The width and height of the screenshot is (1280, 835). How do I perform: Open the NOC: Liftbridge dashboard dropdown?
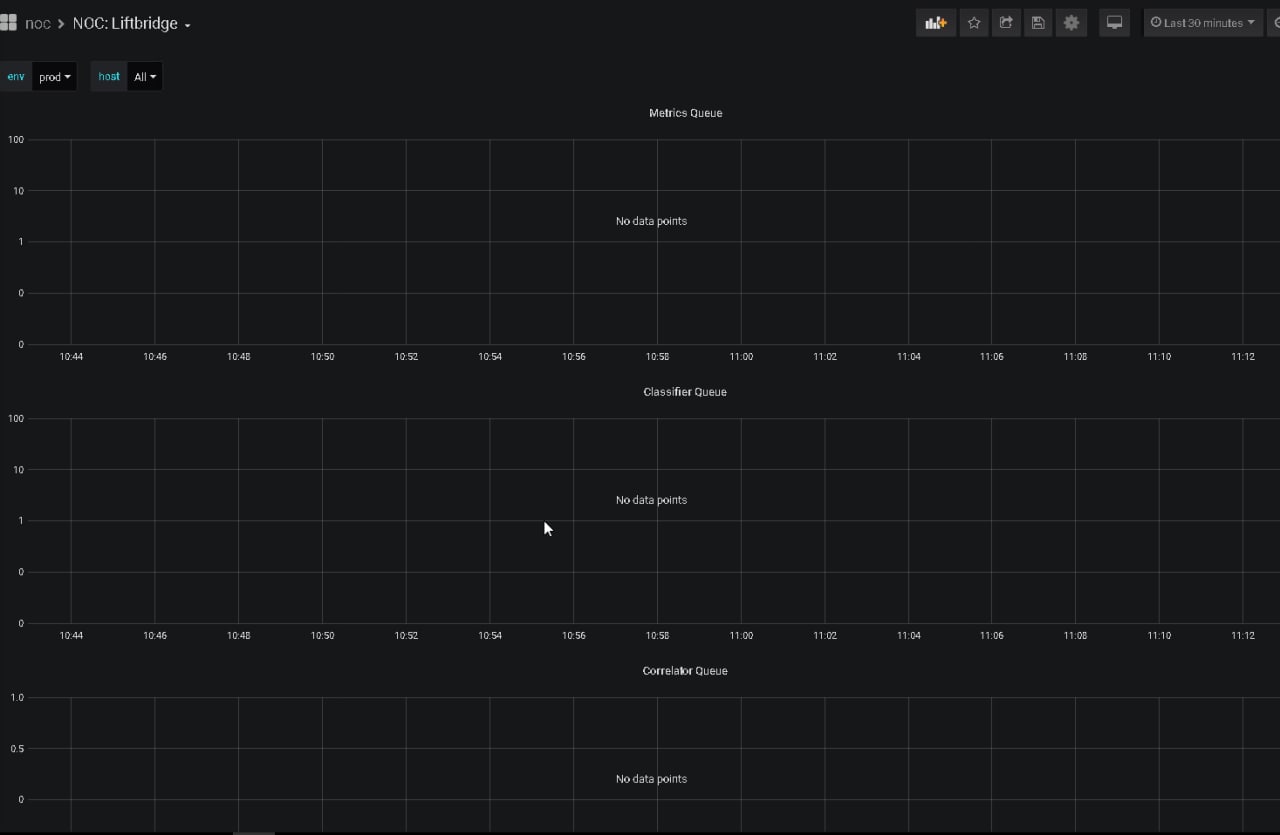click(x=131, y=24)
